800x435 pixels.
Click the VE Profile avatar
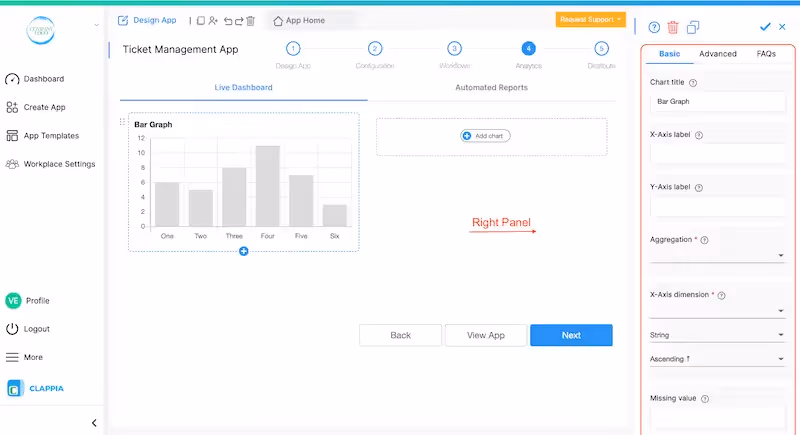(x=13, y=301)
